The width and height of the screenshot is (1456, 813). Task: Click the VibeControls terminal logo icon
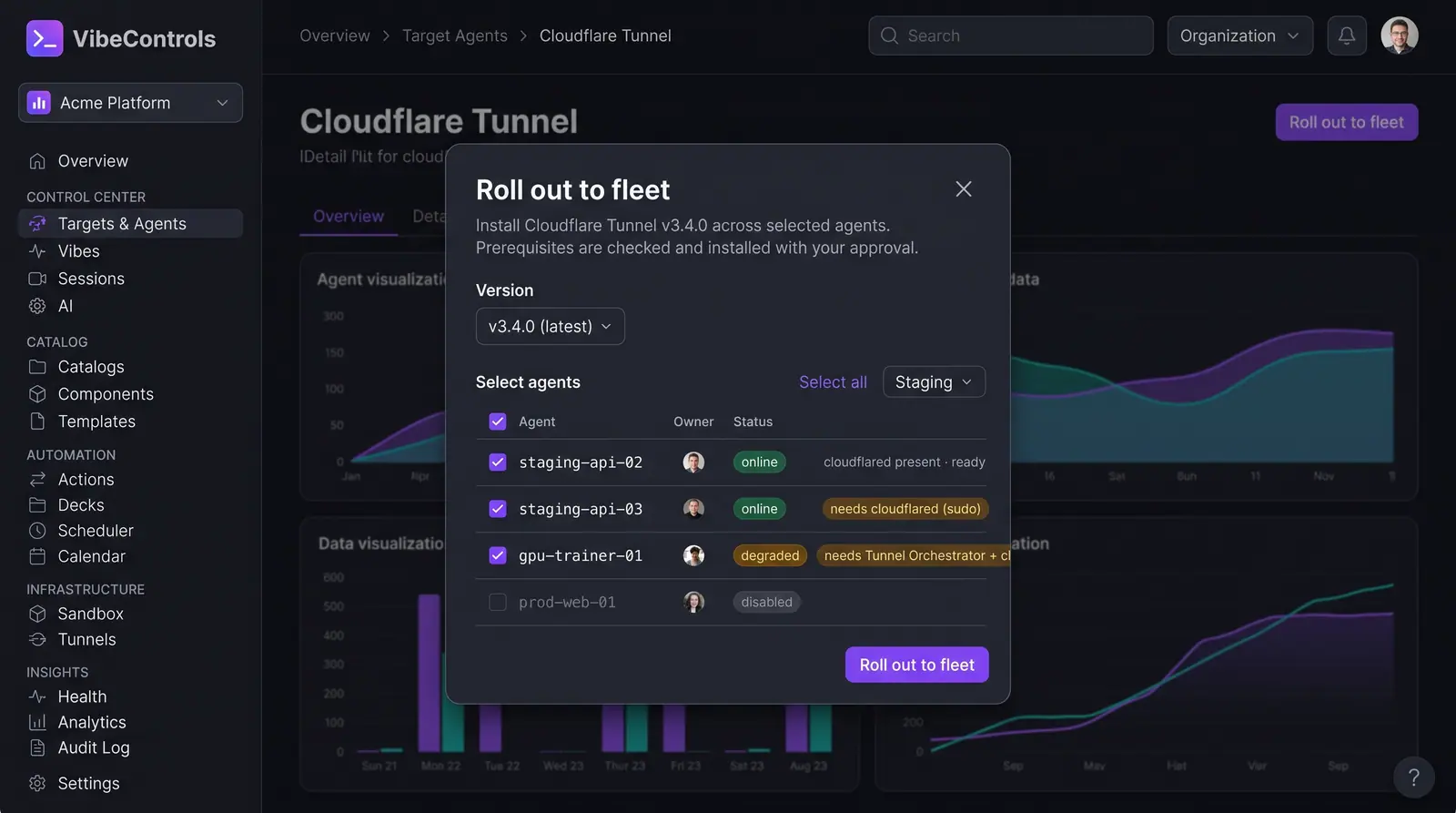click(x=45, y=38)
